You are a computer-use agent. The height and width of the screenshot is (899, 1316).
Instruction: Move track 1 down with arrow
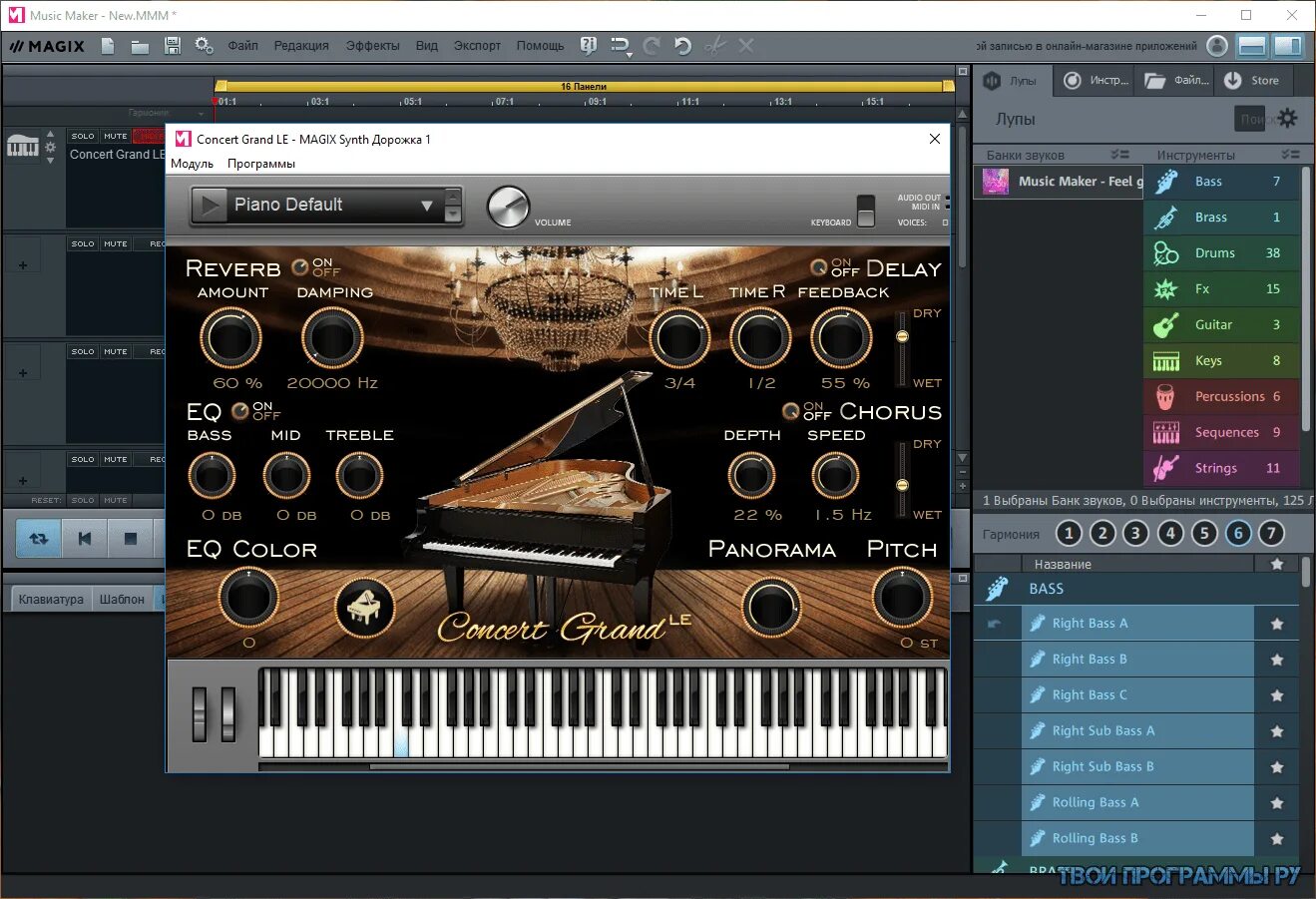tap(51, 160)
